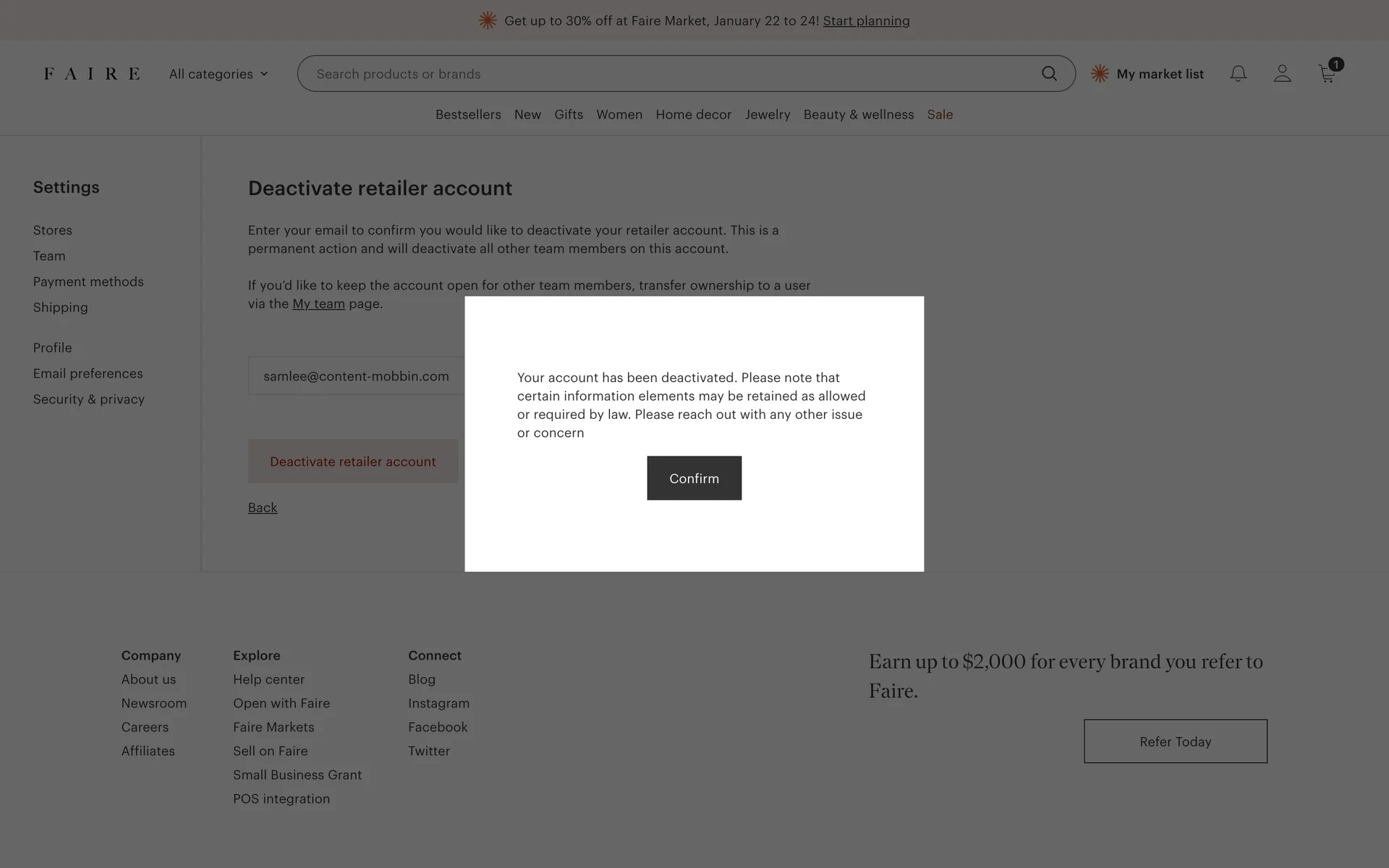This screenshot has width=1389, height=868.
Task: Click the Refer Today button
Action: (x=1175, y=741)
